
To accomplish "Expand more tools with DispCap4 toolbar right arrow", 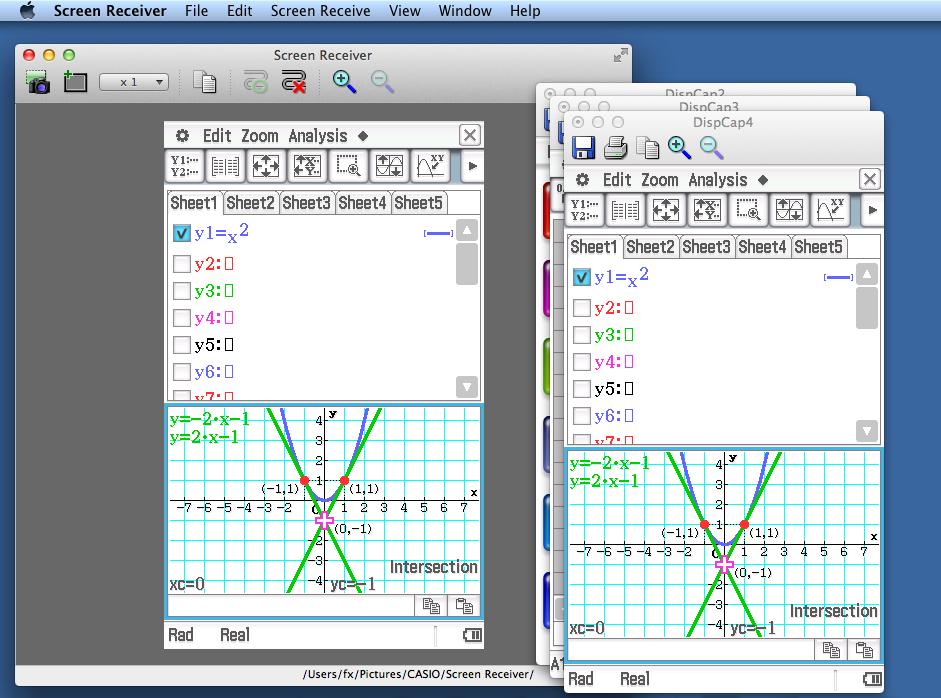I will [x=873, y=210].
